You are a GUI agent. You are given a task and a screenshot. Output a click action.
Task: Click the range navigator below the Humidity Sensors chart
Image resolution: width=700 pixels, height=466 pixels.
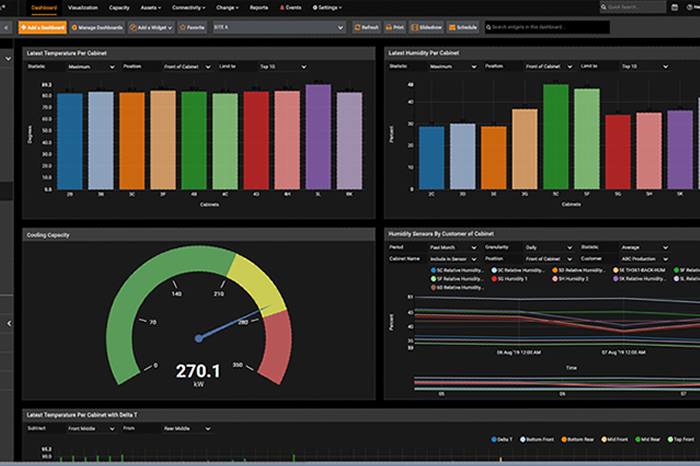(557, 384)
